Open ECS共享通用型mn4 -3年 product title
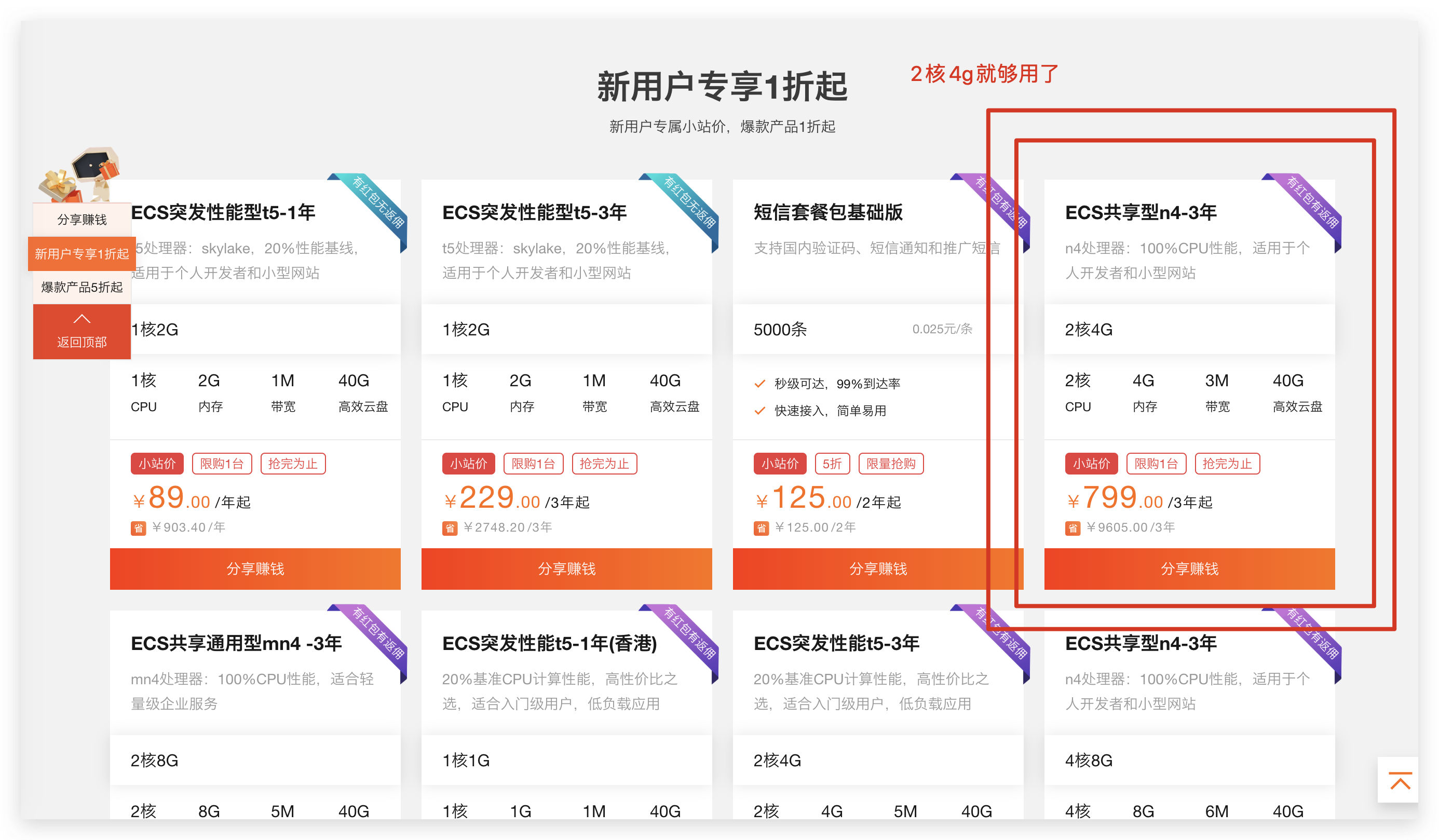The height and width of the screenshot is (840, 1439). click(236, 644)
